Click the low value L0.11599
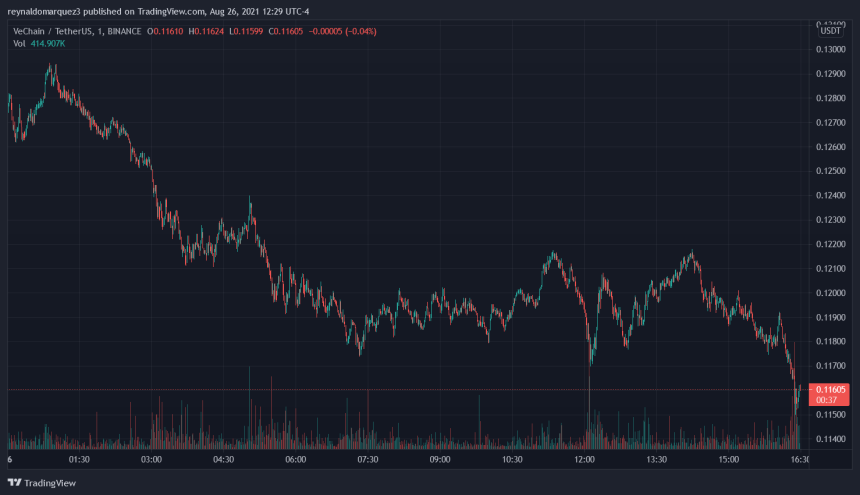The image size is (860, 495). 246,31
